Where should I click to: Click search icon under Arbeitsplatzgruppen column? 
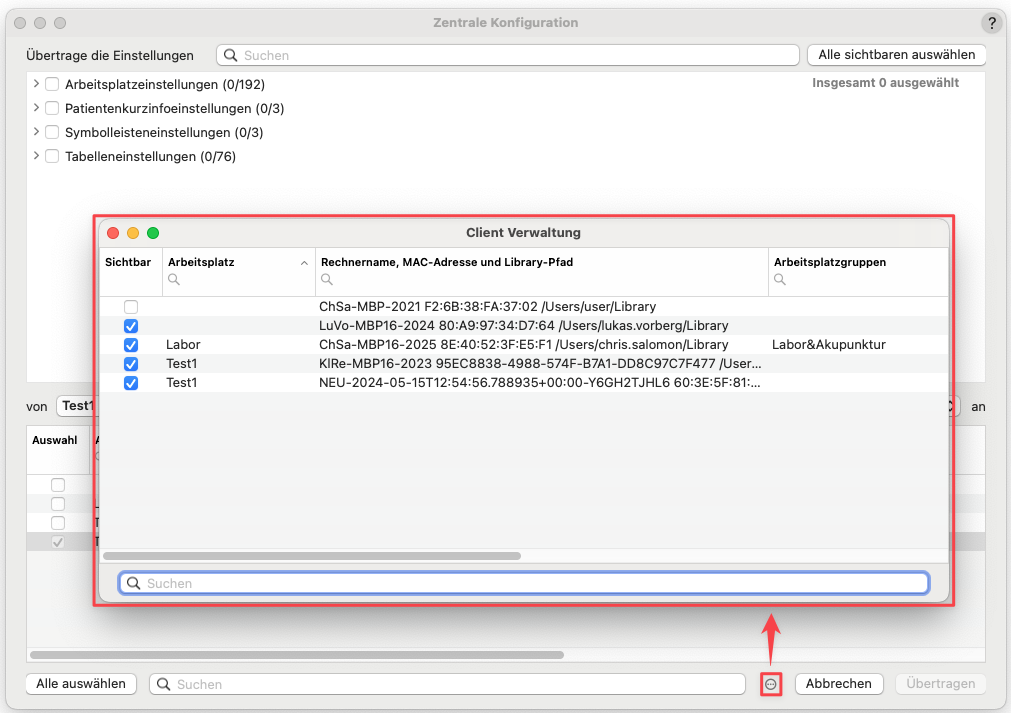click(x=780, y=279)
